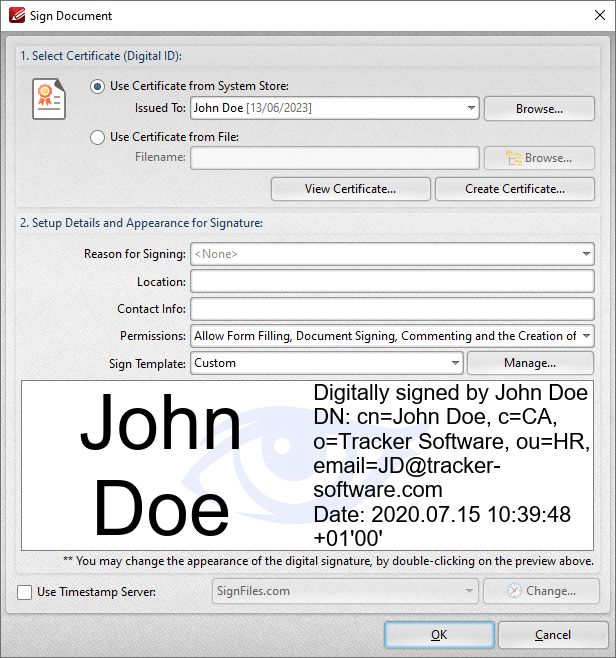
Task: Click '2. Setup Details and Appearance for Signature:' heading
Action: pyautogui.click(x=141, y=223)
